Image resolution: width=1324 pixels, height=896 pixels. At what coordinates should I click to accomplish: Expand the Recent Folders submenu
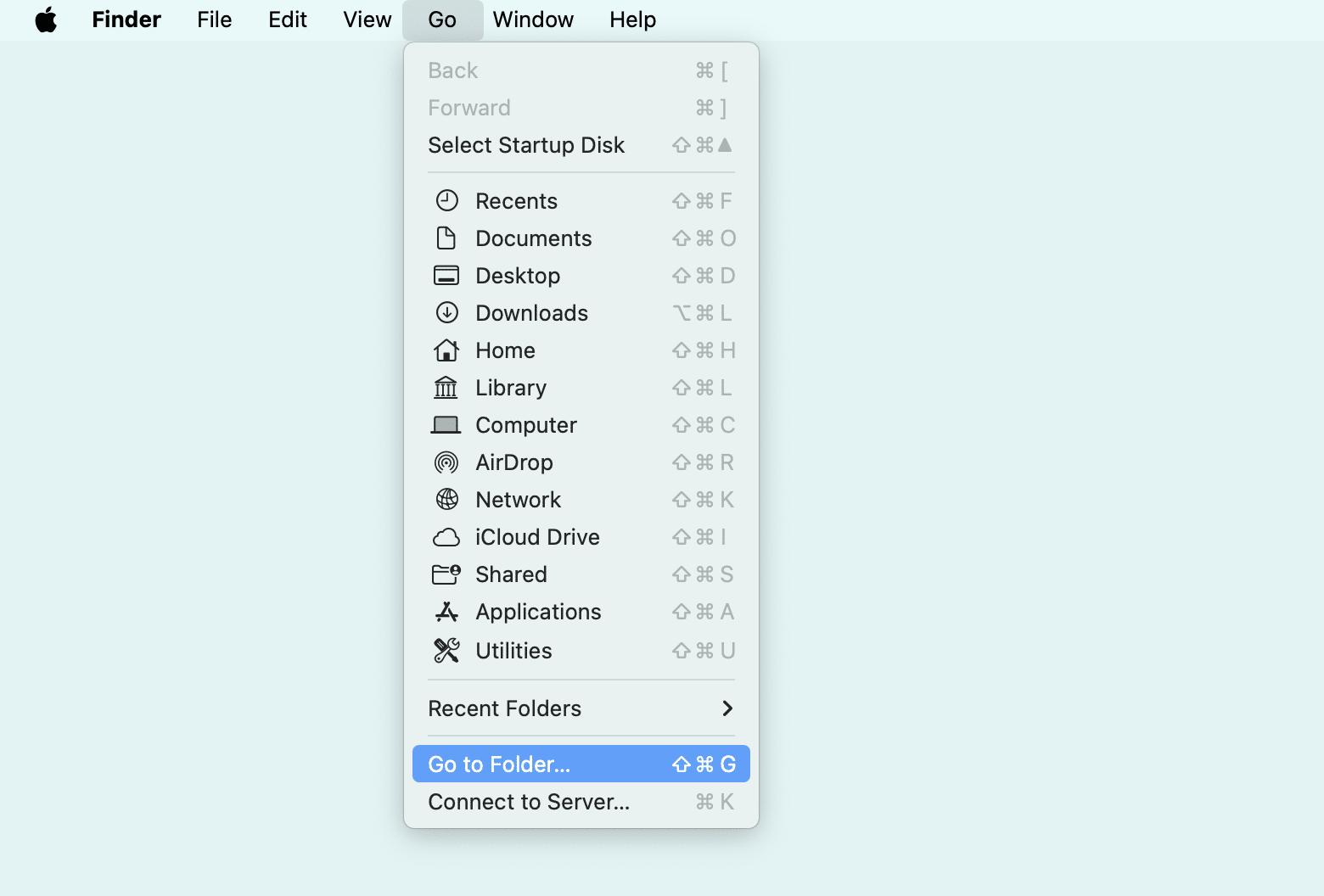(505, 708)
